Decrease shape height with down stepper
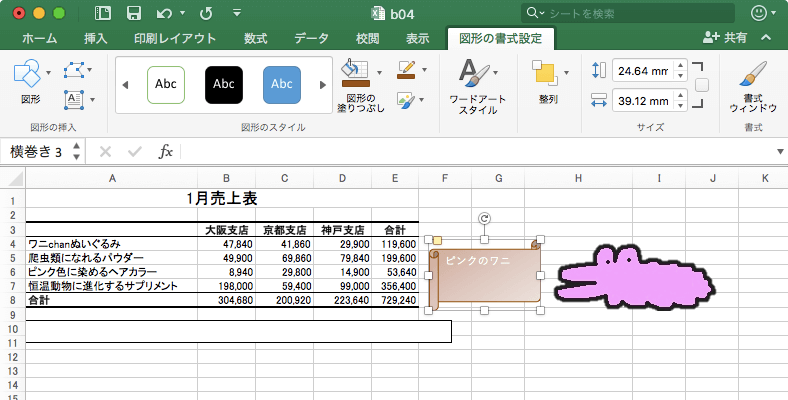 coord(680,76)
